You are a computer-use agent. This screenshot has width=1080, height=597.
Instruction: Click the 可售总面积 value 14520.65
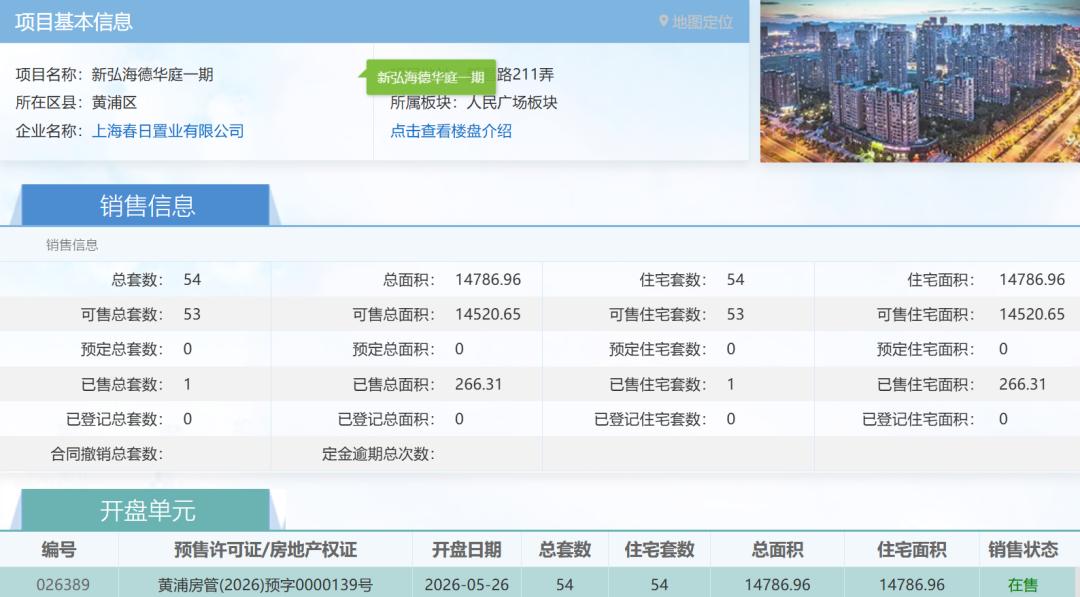[x=488, y=315]
